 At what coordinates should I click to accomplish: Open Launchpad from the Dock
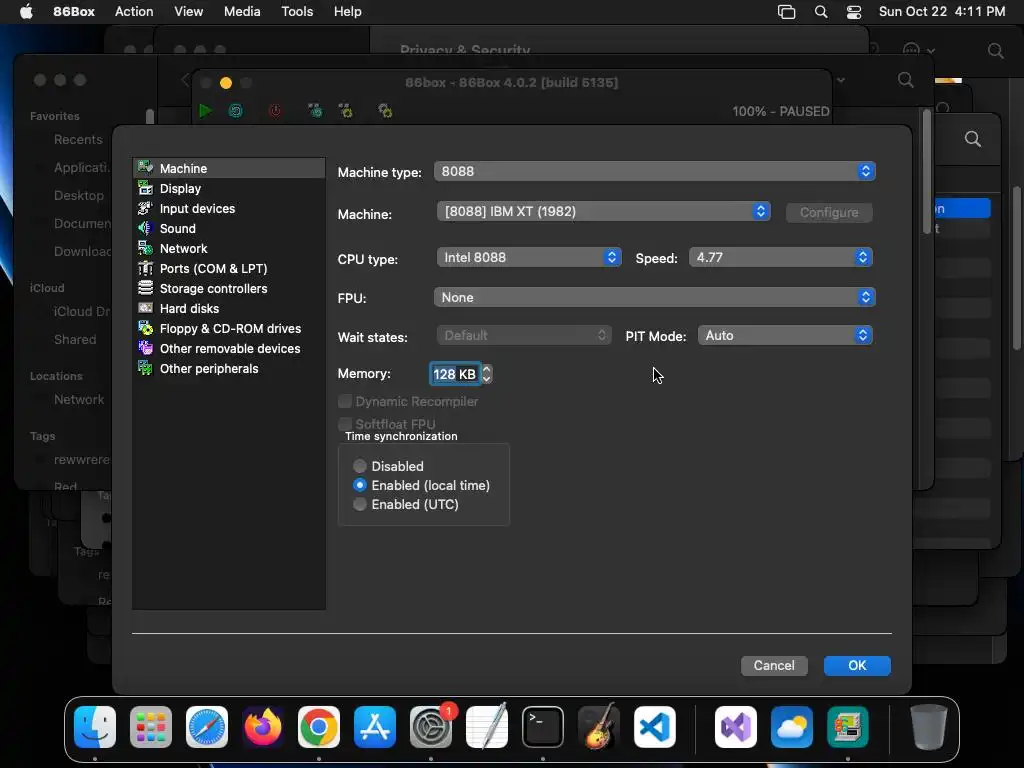point(151,727)
